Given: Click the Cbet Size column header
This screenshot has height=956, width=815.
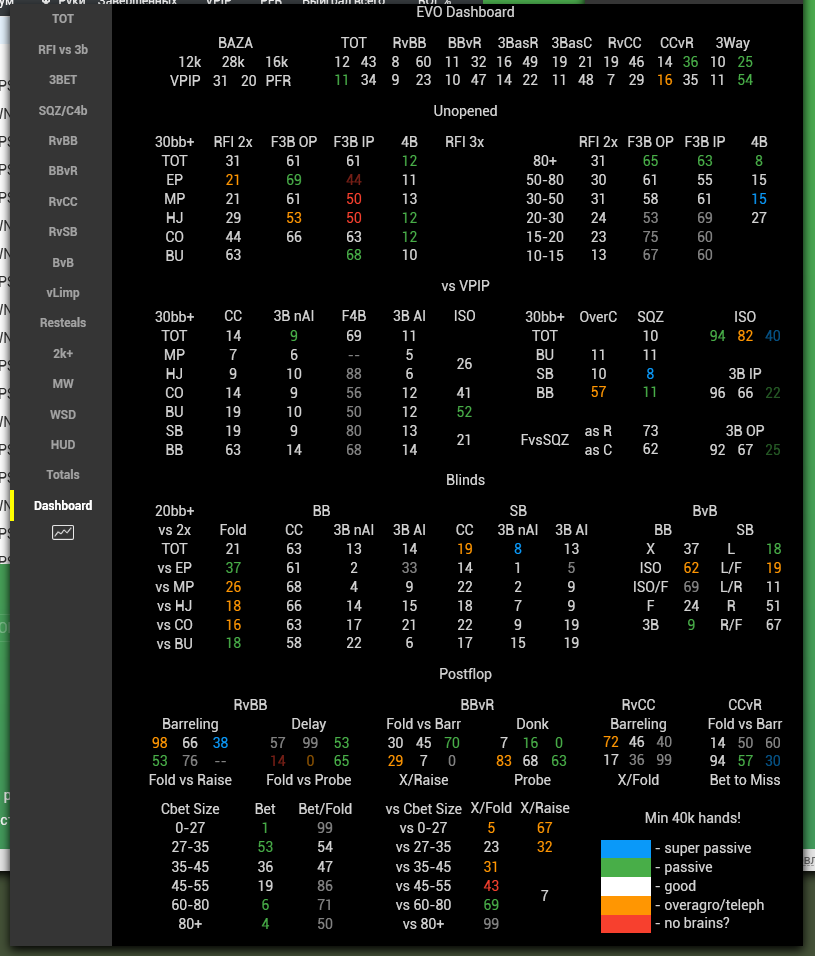Looking at the screenshot, I should [190, 809].
